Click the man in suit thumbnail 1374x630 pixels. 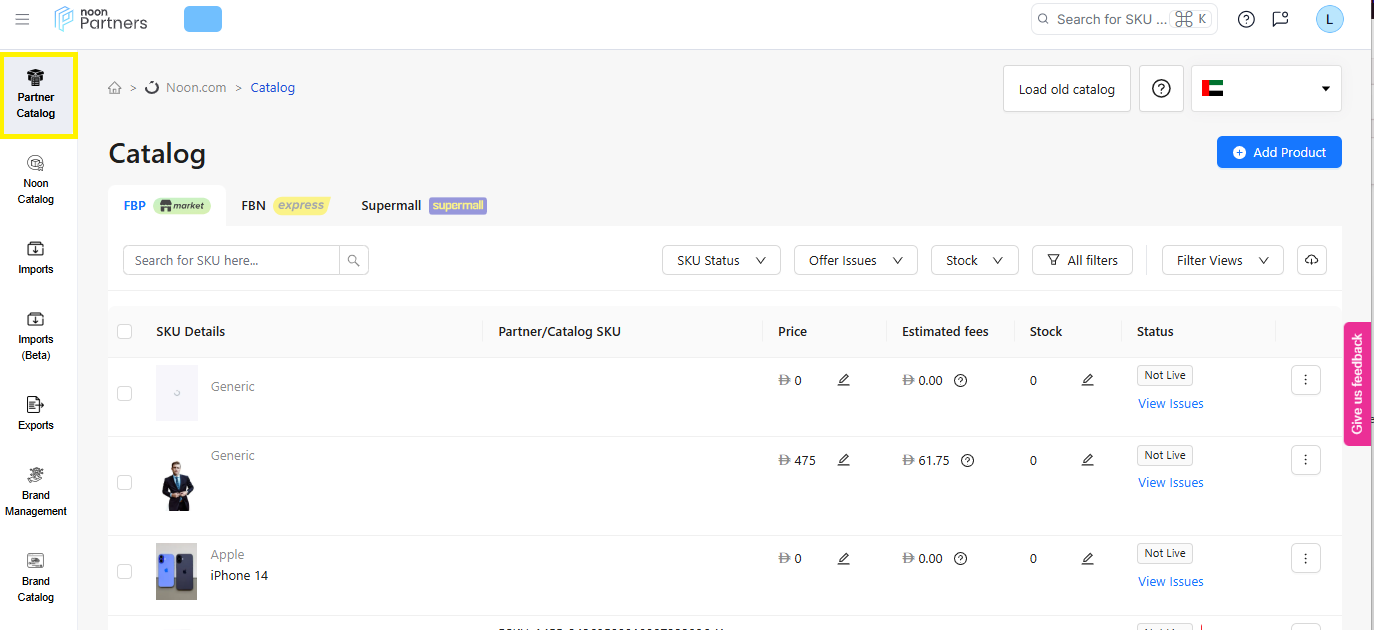[176, 485]
